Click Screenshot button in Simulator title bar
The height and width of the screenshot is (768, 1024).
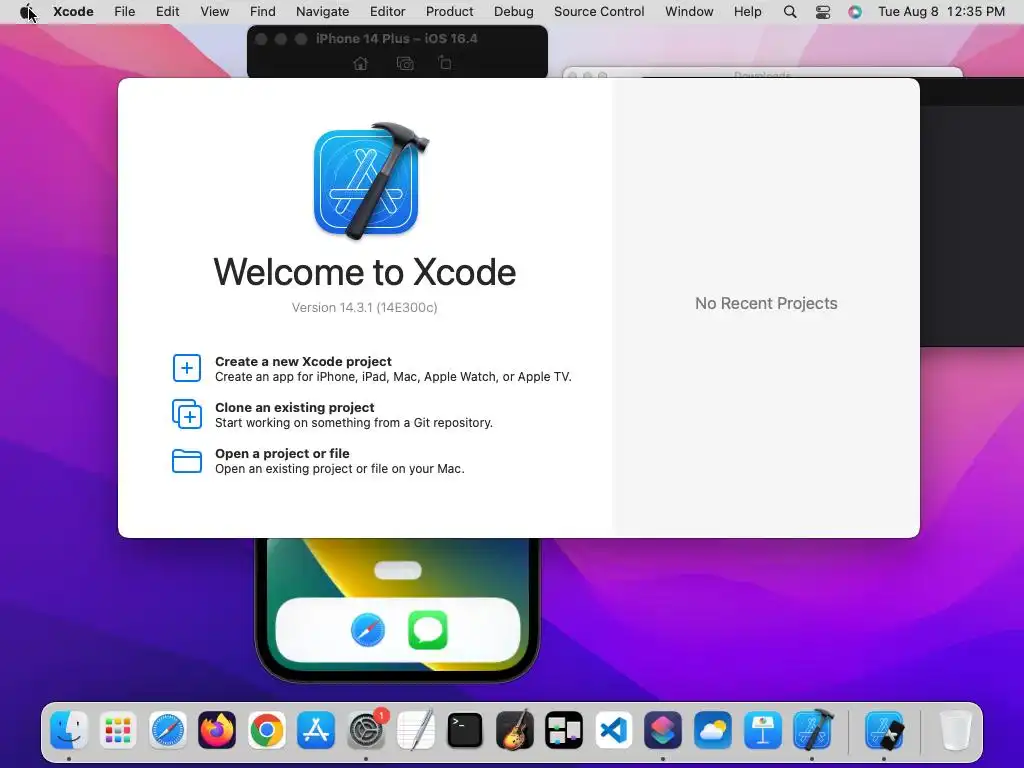[405, 63]
